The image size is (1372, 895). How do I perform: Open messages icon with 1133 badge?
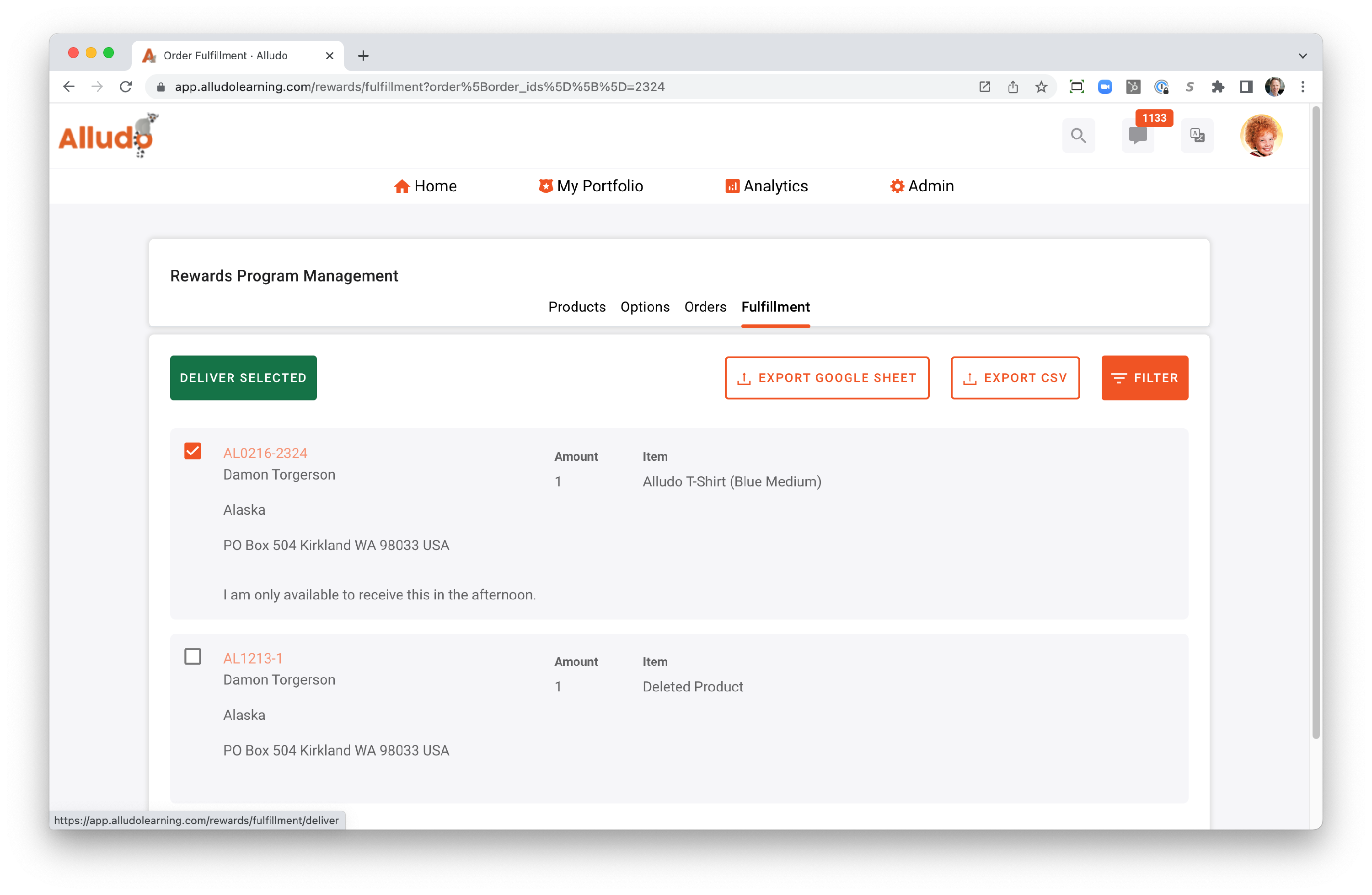coord(1137,135)
